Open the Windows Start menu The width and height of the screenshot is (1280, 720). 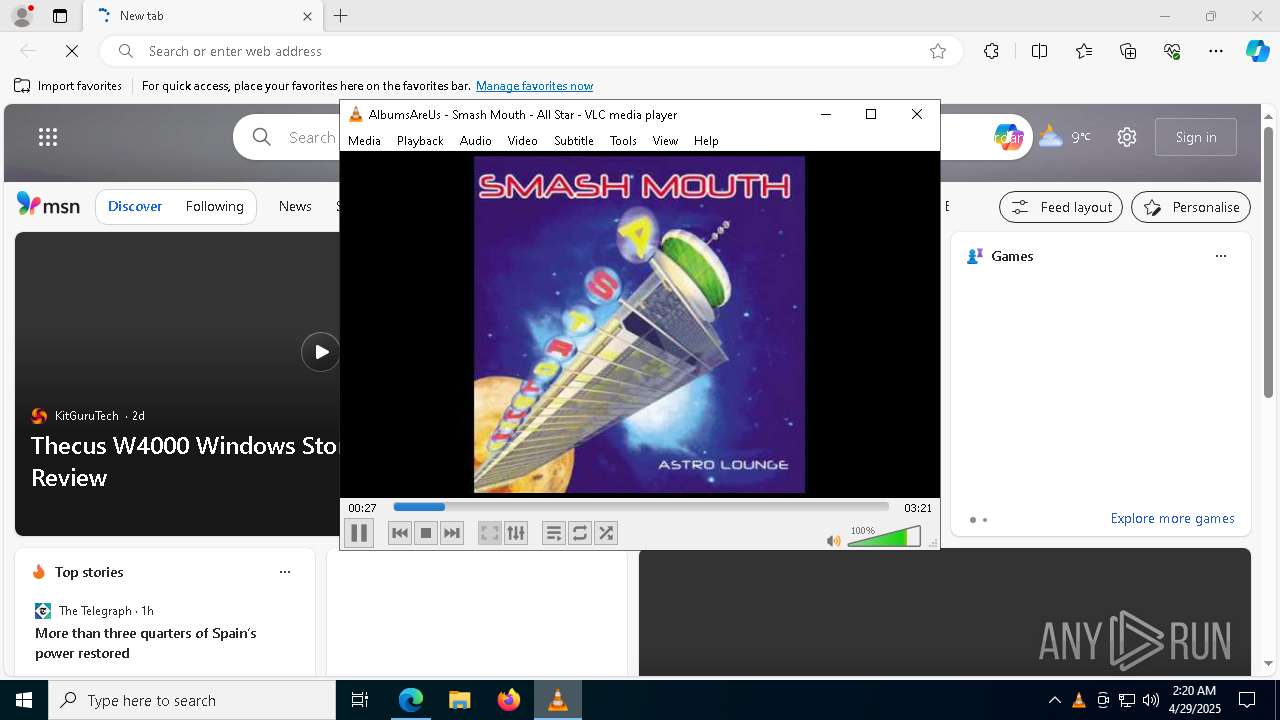(x=24, y=700)
